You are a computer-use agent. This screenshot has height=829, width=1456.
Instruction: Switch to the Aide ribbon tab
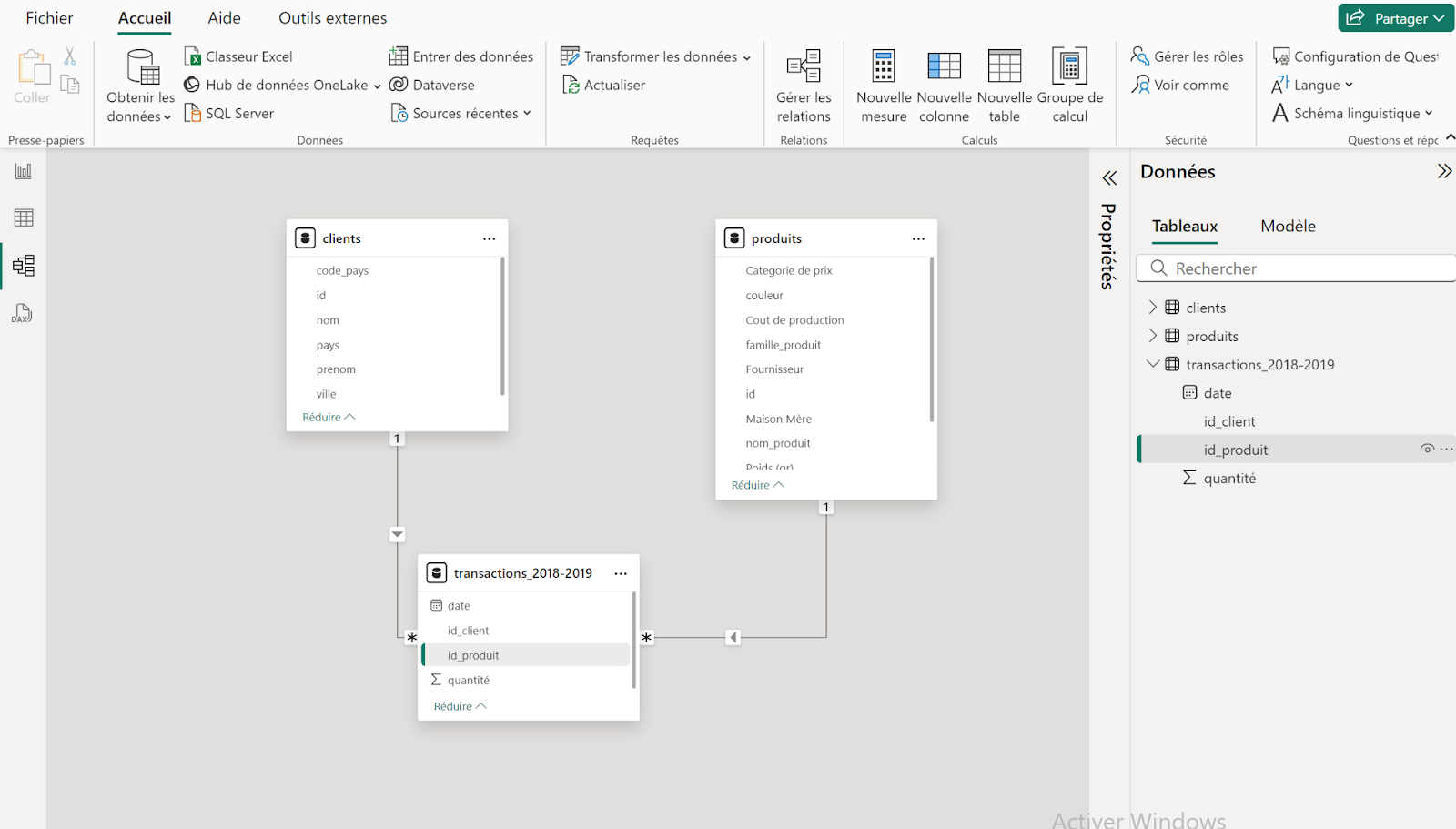click(x=224, y=18)
